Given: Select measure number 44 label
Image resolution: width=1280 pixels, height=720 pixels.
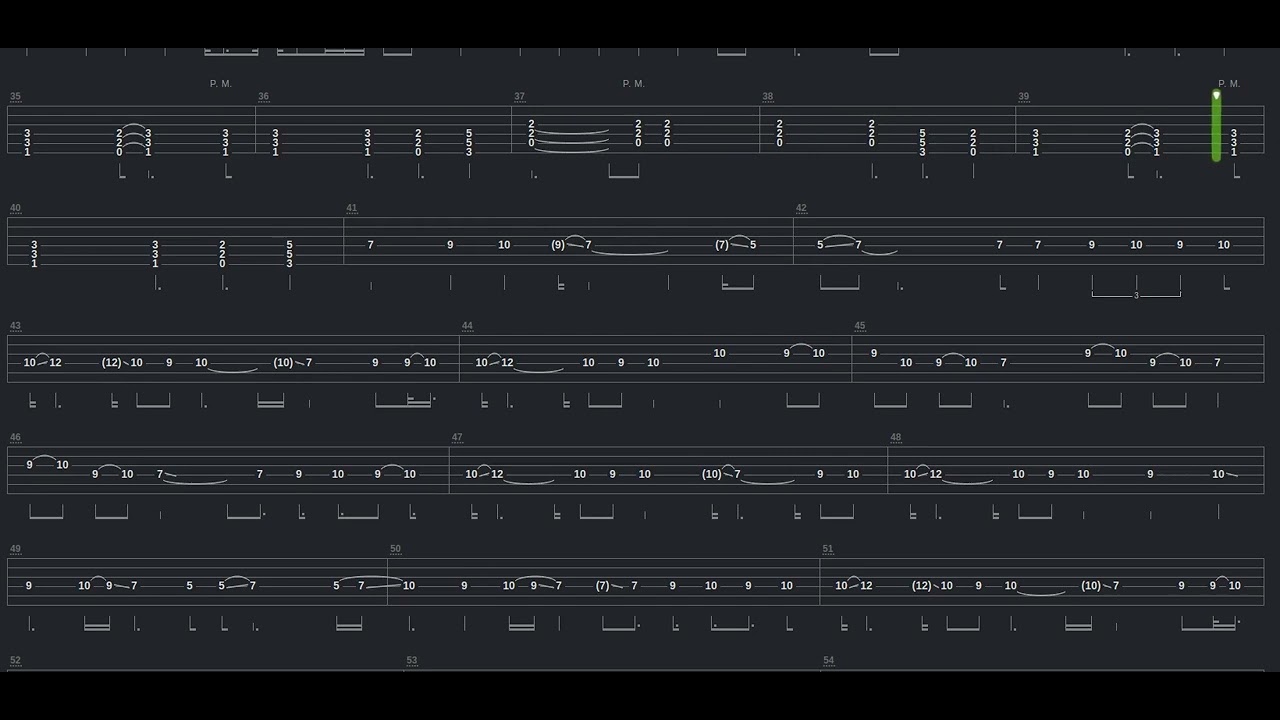Looking at the screenshot, I should point(468,326).
